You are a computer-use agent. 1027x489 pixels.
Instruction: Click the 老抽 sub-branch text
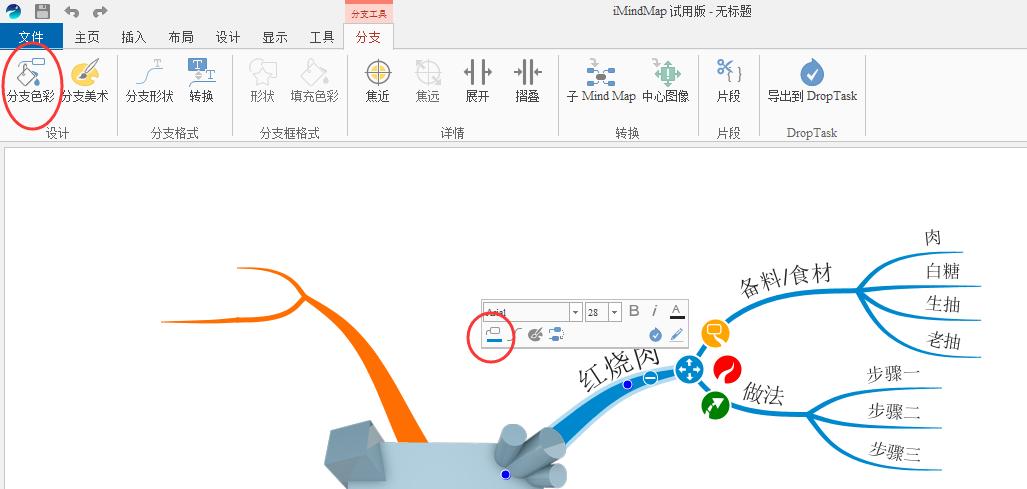944,339
